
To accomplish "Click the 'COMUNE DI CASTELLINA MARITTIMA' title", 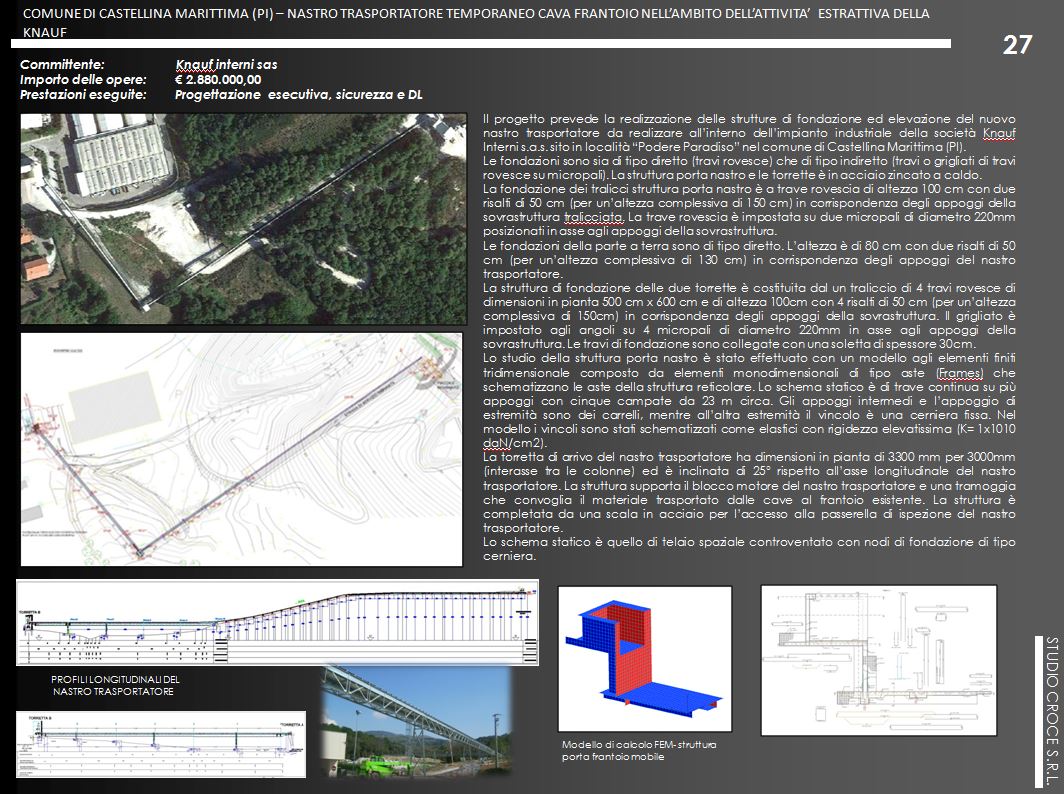I will pyautogui.click(x=476, y=22).
